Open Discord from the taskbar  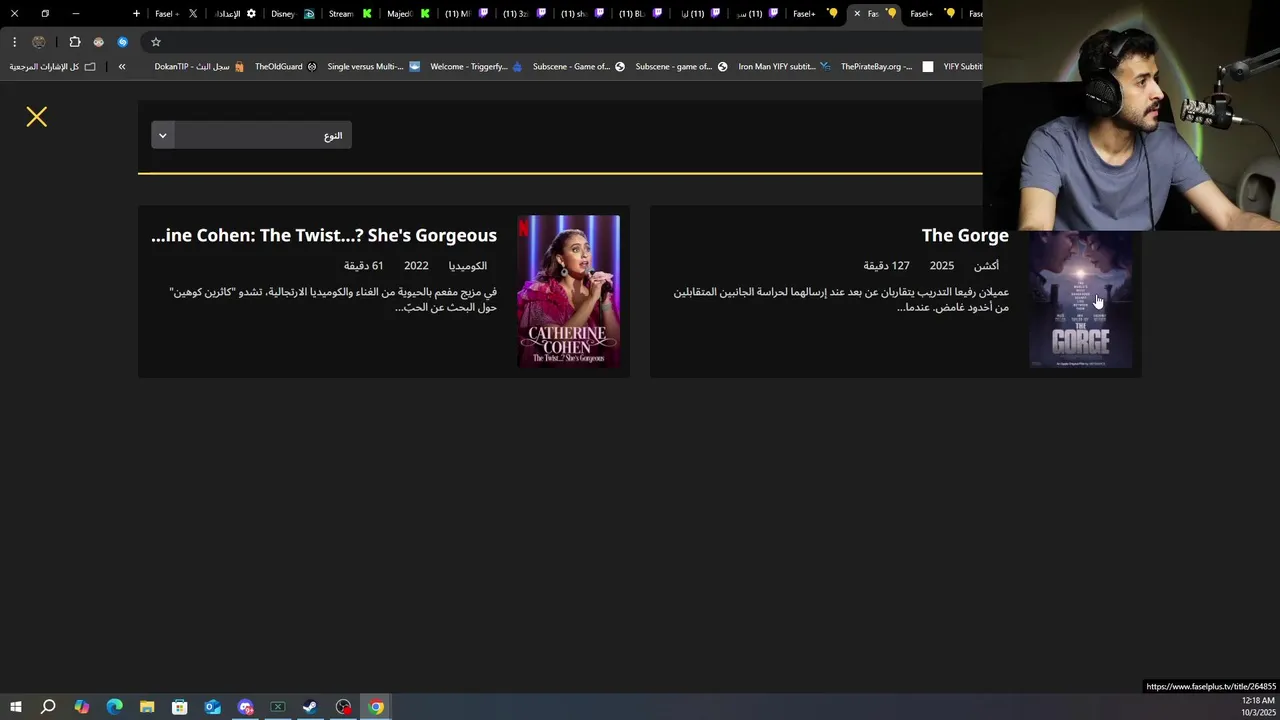(x=245, y=707)
